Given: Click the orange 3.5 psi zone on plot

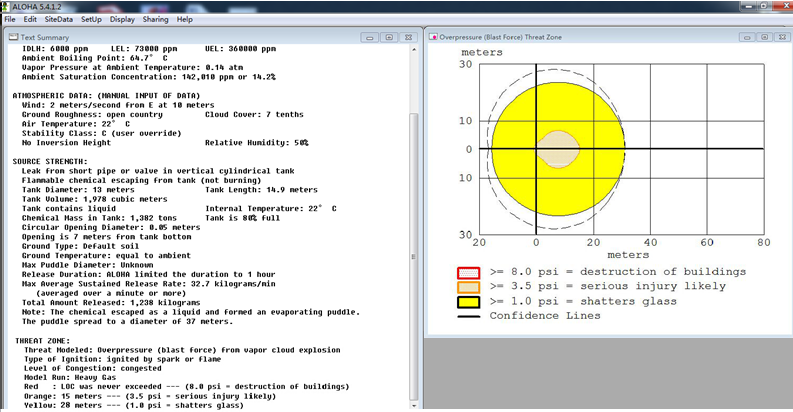Looking at the screenshot, I should [558, 149].
